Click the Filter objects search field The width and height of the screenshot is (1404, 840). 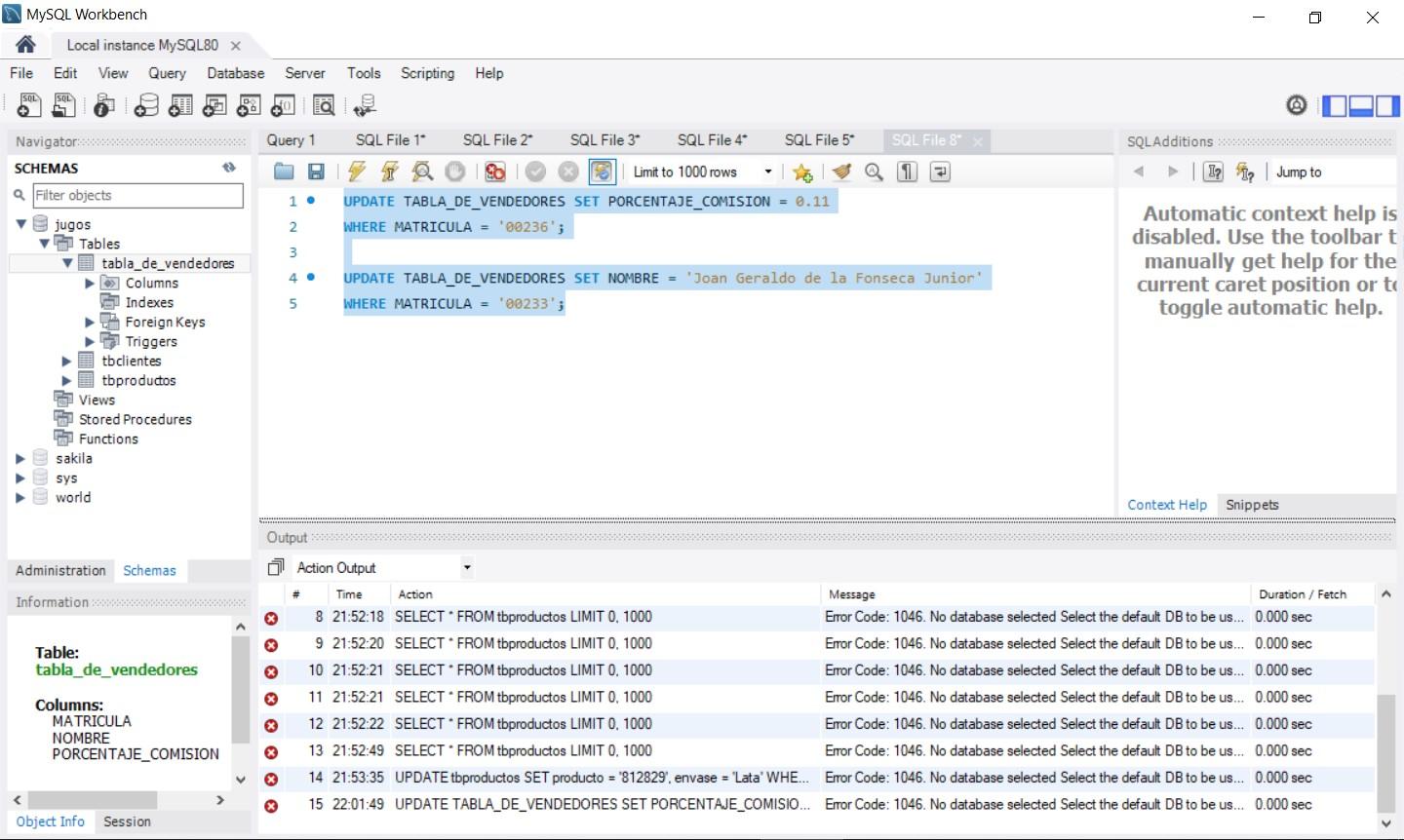(x=137, y=195)
